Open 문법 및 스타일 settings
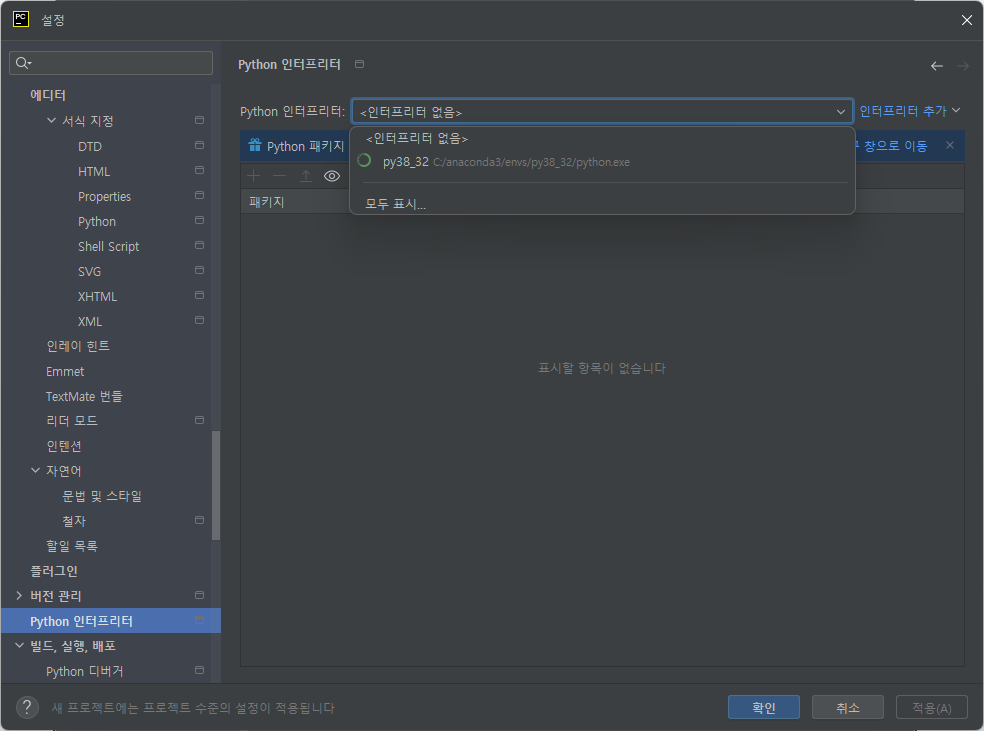 point(102,496)
